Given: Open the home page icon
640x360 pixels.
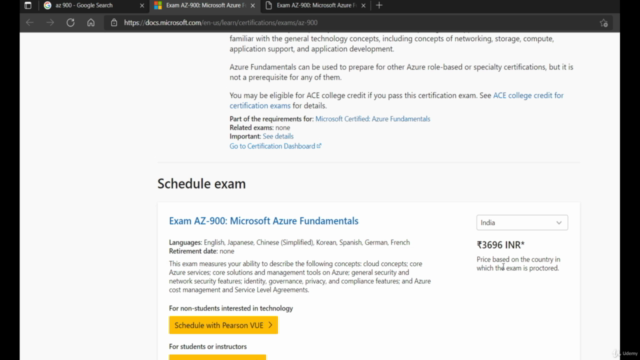Looking at the screenshot, I should click(x=91, y=22).
